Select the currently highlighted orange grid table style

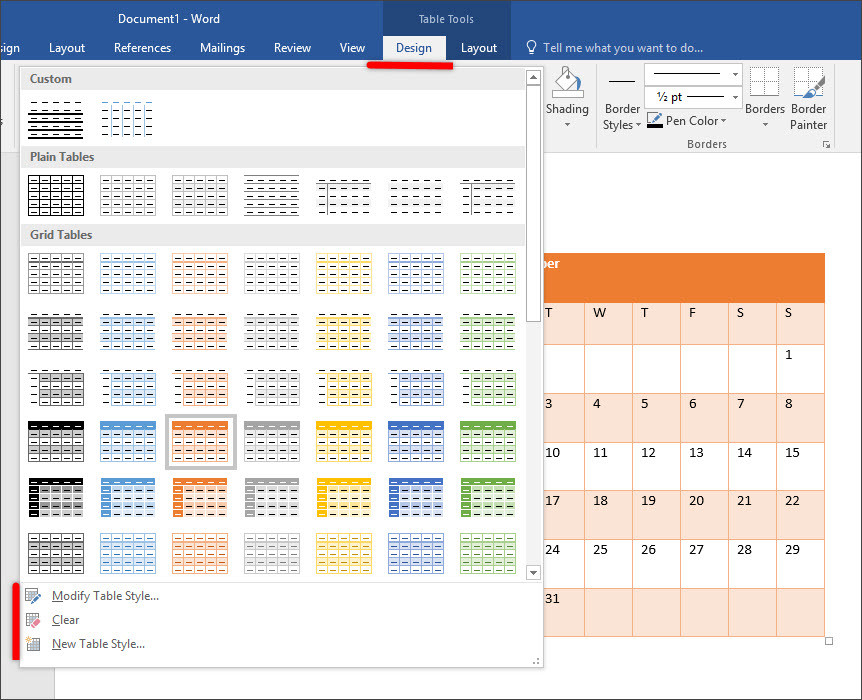point(200,441)
